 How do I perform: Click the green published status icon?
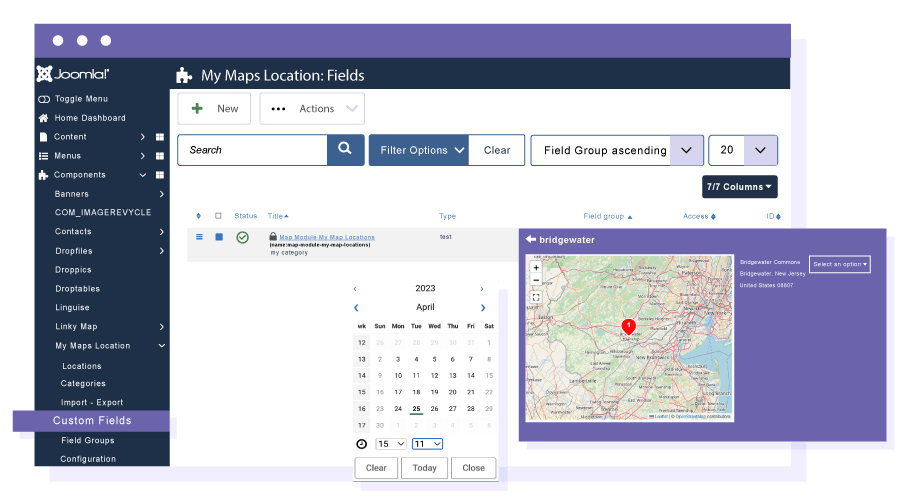coord(243,237)
